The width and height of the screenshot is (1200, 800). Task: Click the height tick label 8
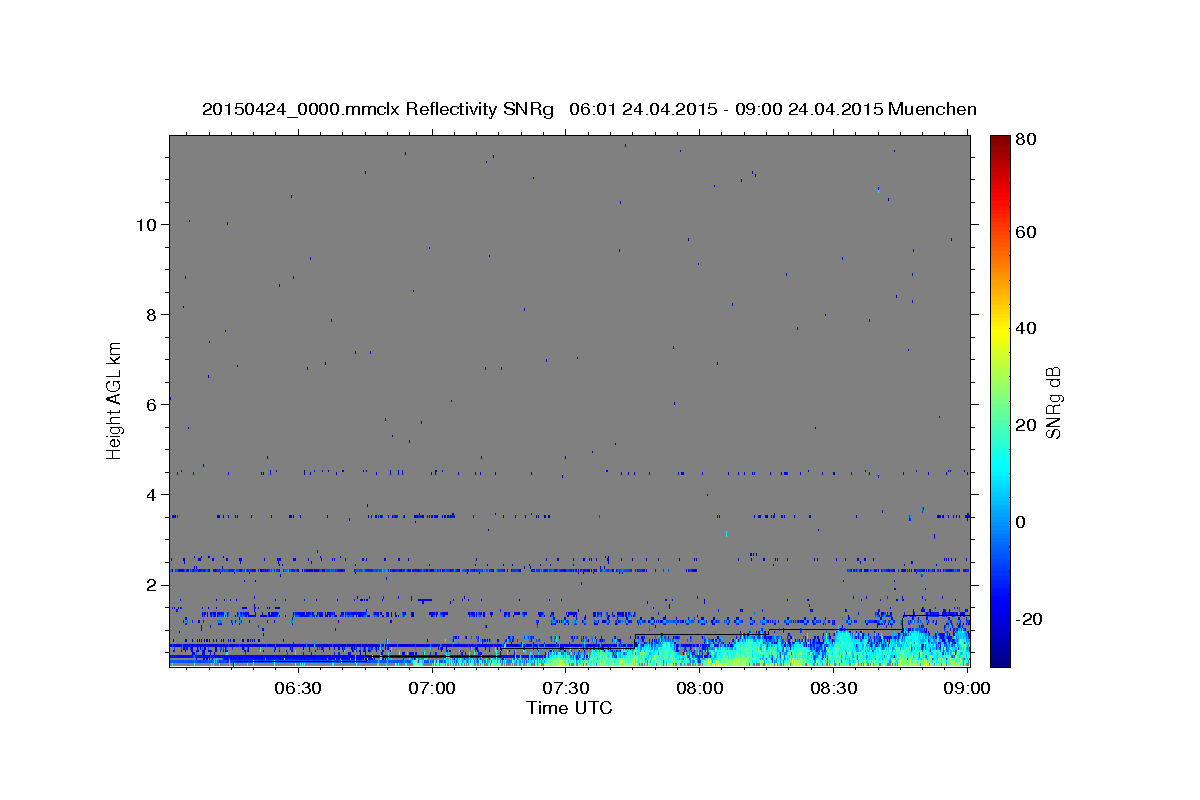coord(151,315)
